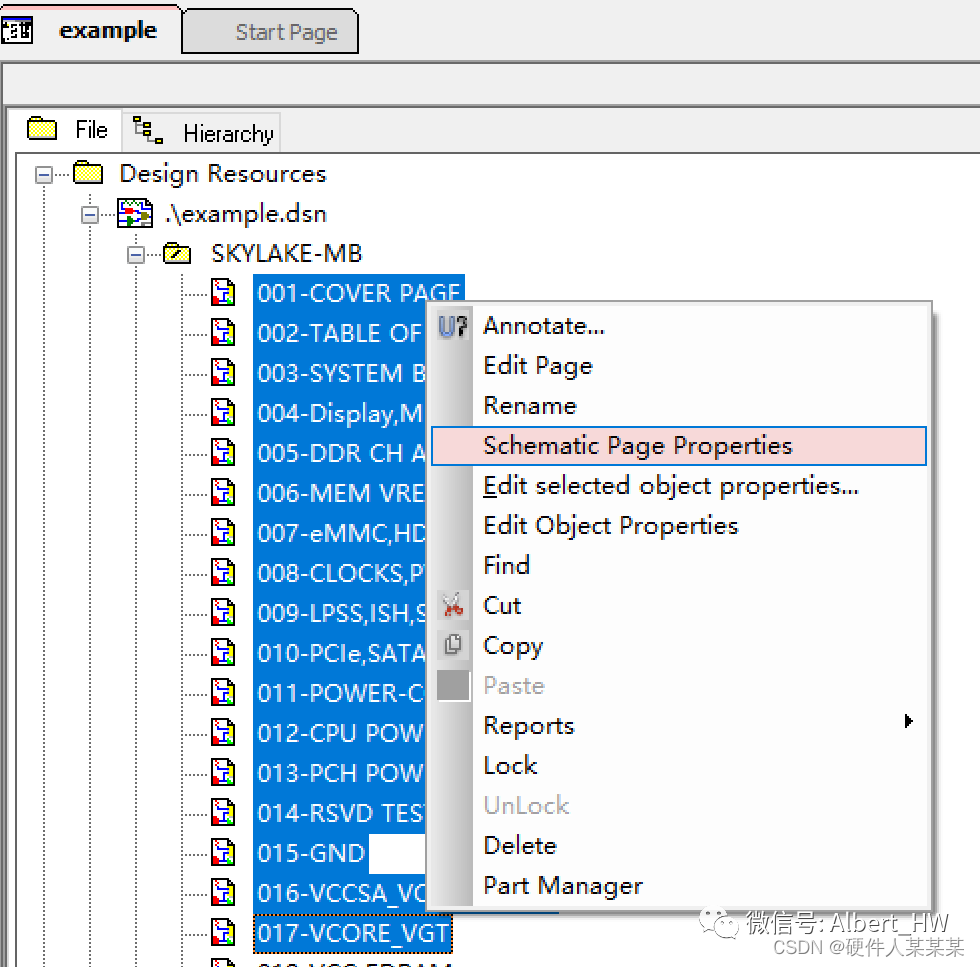Choose Rename from context menu
This screenshot has width=980, height=967.
click(x=679, y=406)
